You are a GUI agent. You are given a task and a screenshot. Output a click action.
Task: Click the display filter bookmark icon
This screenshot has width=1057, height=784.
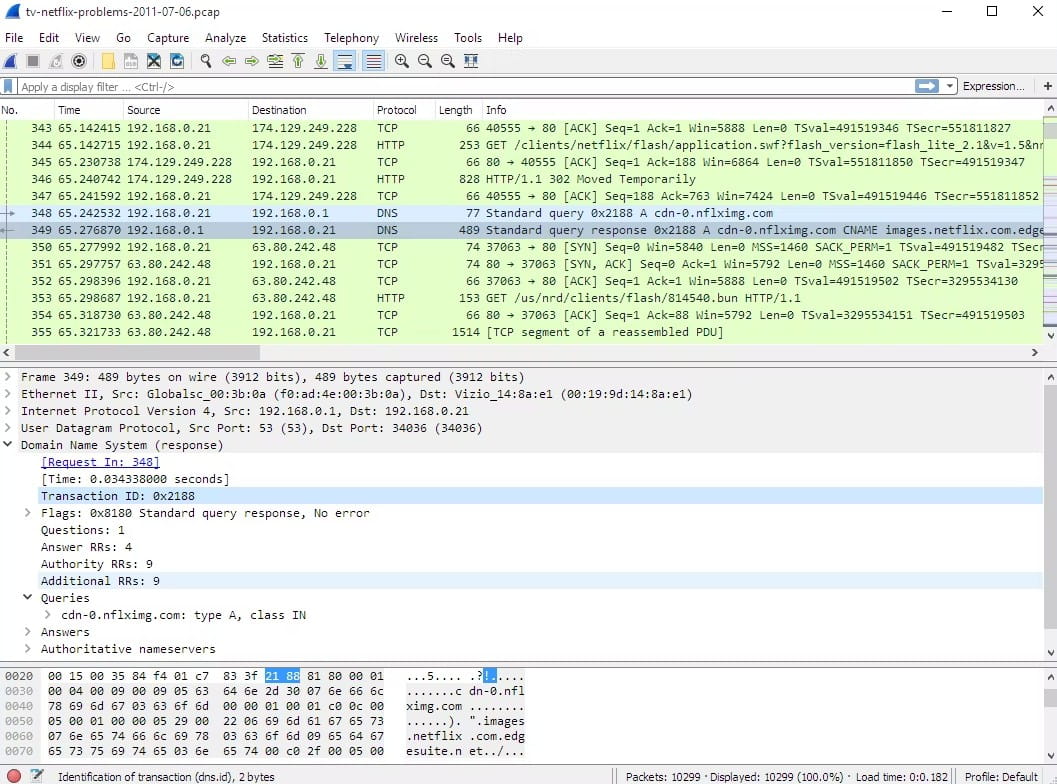pyautogui.click(x=10, y=87)
